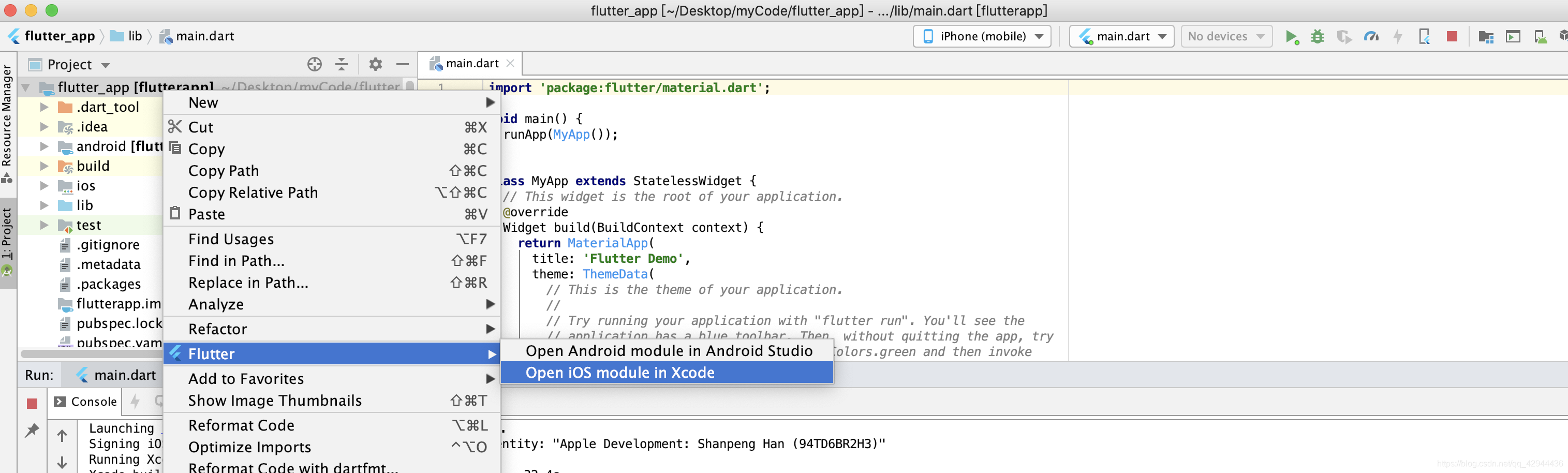Collapse the flutter_app root tree node

25,87
